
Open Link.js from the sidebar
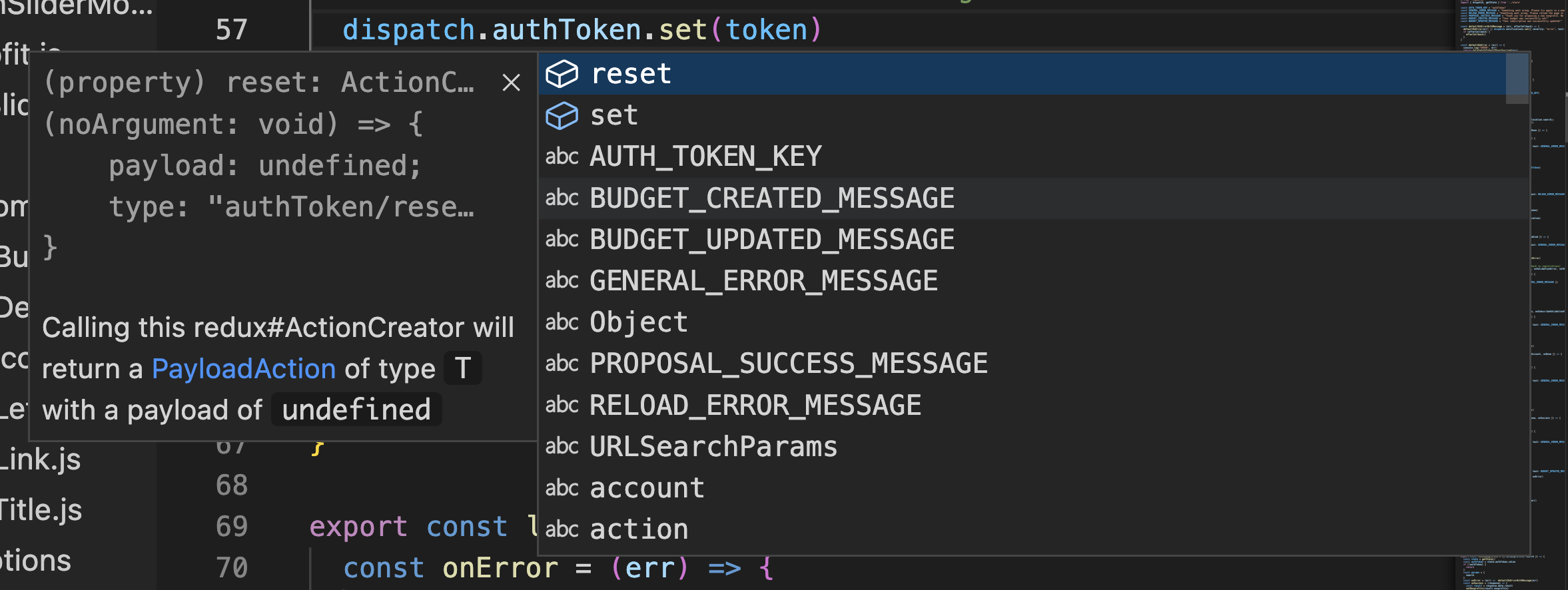(x=40, y=459)
